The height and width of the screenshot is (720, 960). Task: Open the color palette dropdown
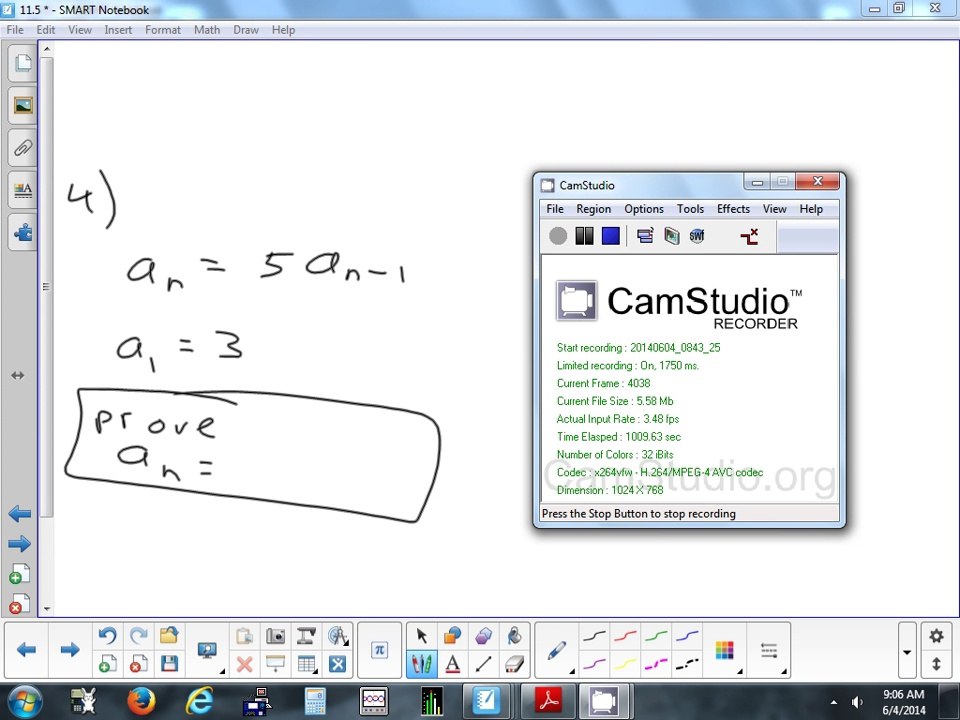(x=726, y=650)
